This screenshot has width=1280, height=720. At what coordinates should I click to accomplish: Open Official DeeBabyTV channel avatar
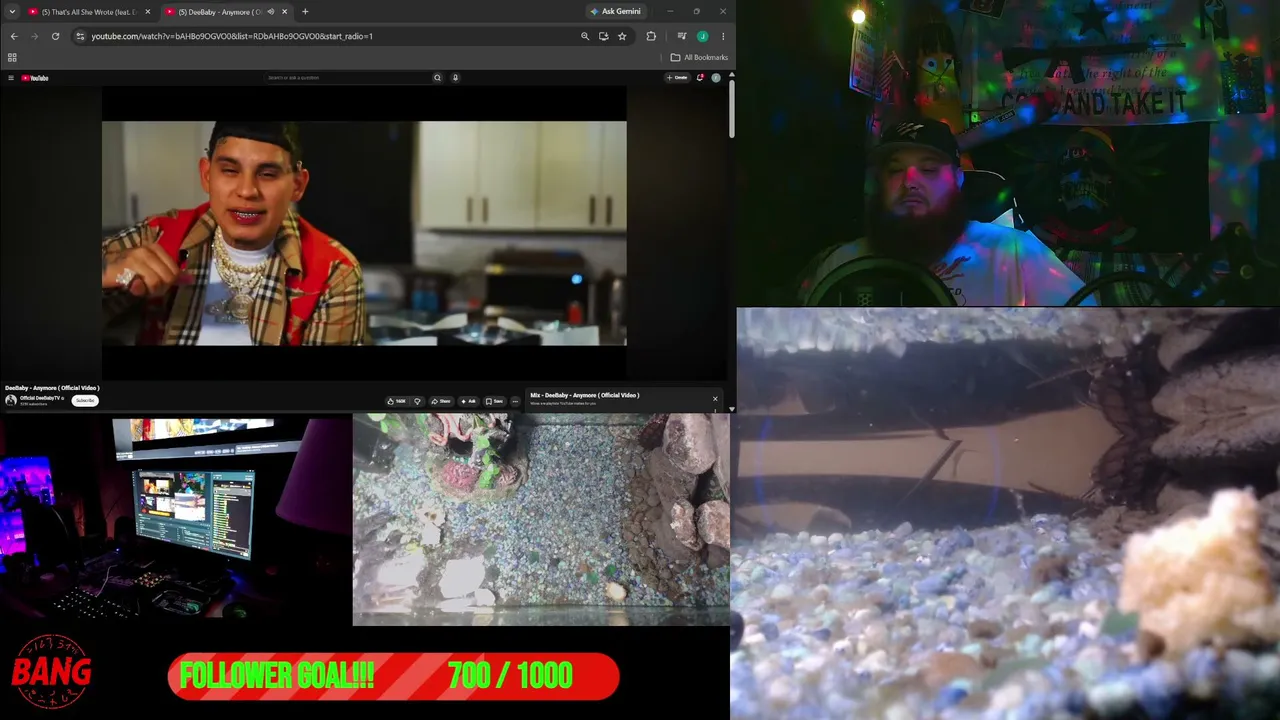(x=11, y=400)
